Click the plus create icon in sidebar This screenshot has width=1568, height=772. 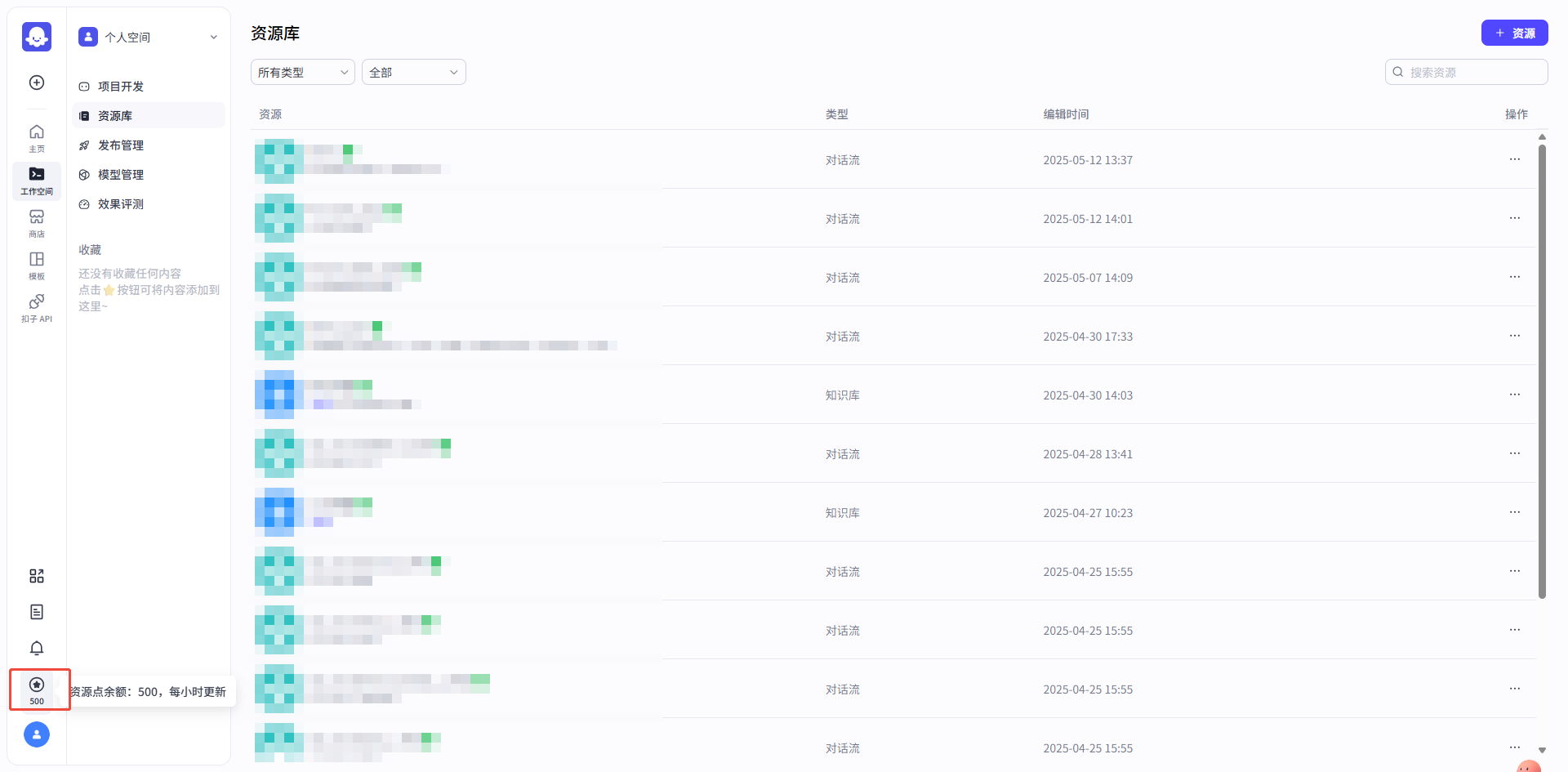pos(37,83)
